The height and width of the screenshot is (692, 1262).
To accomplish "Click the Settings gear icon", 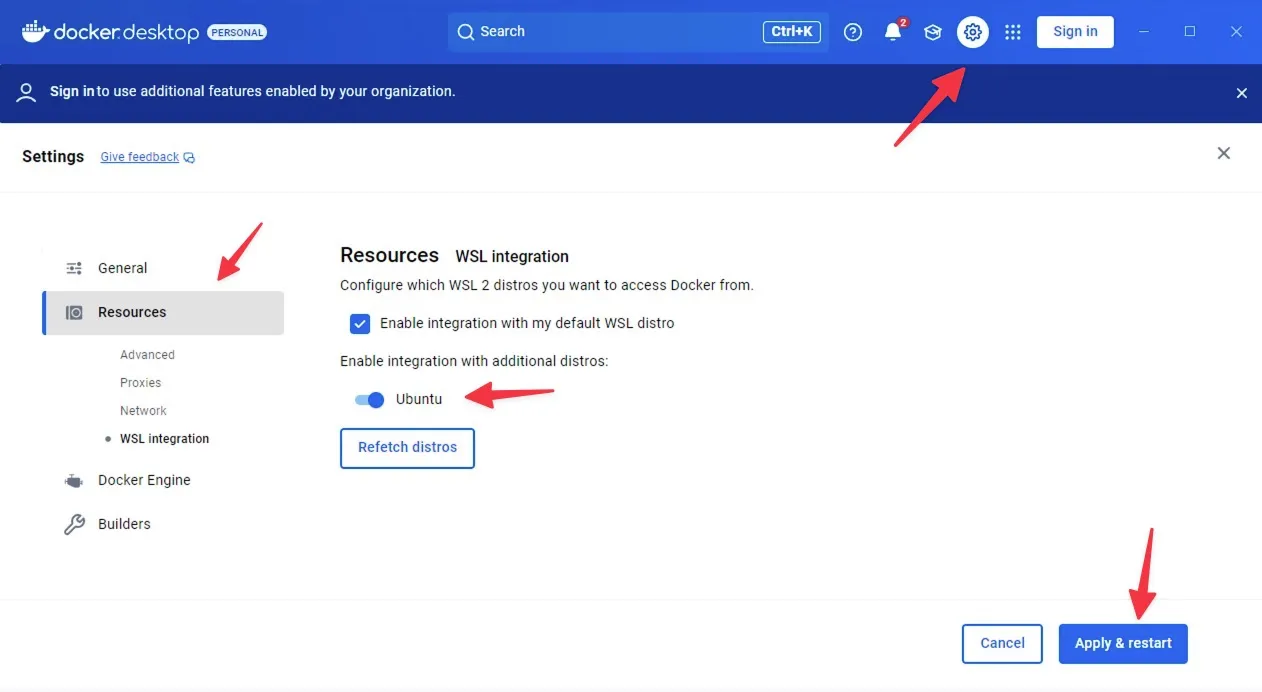I will coord(973,32).
